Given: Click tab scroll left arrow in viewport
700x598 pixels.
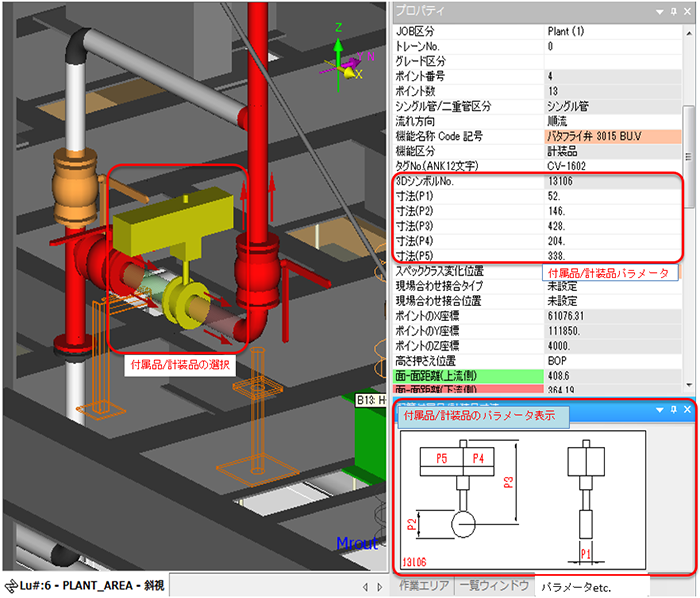Looking at the screenshot, I should [x=365, y=587].
